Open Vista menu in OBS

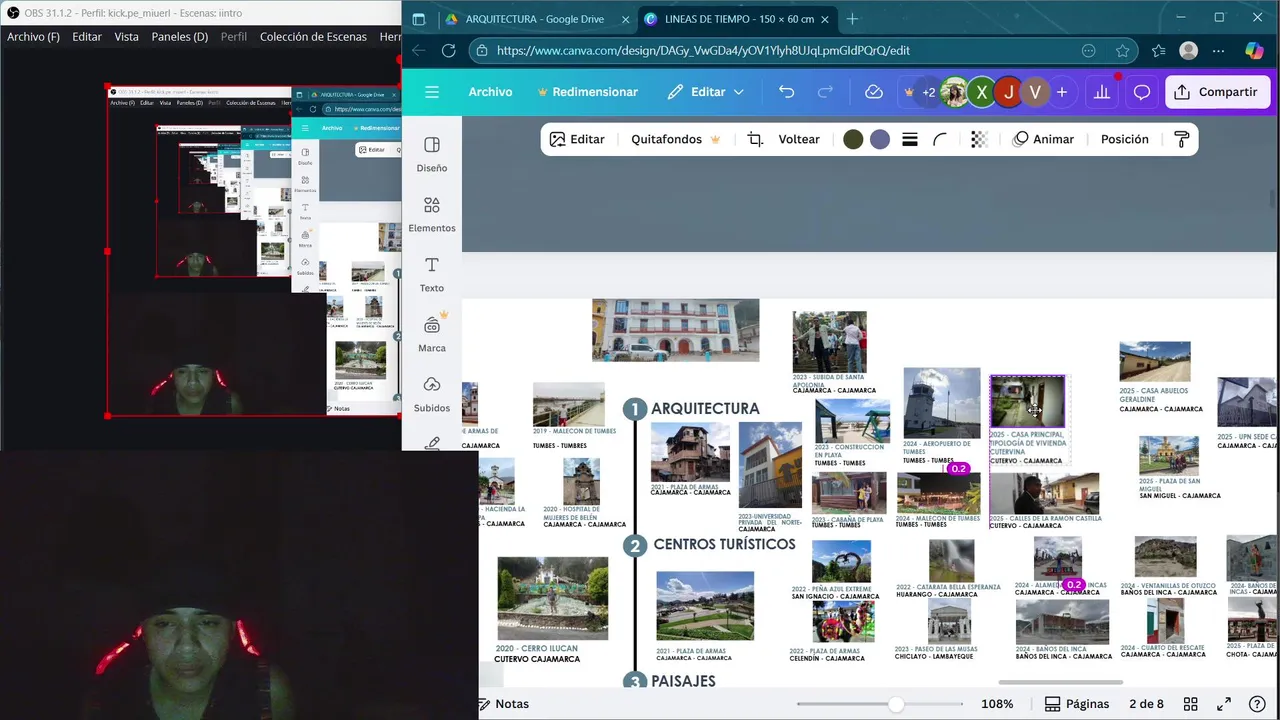(126, 37)
